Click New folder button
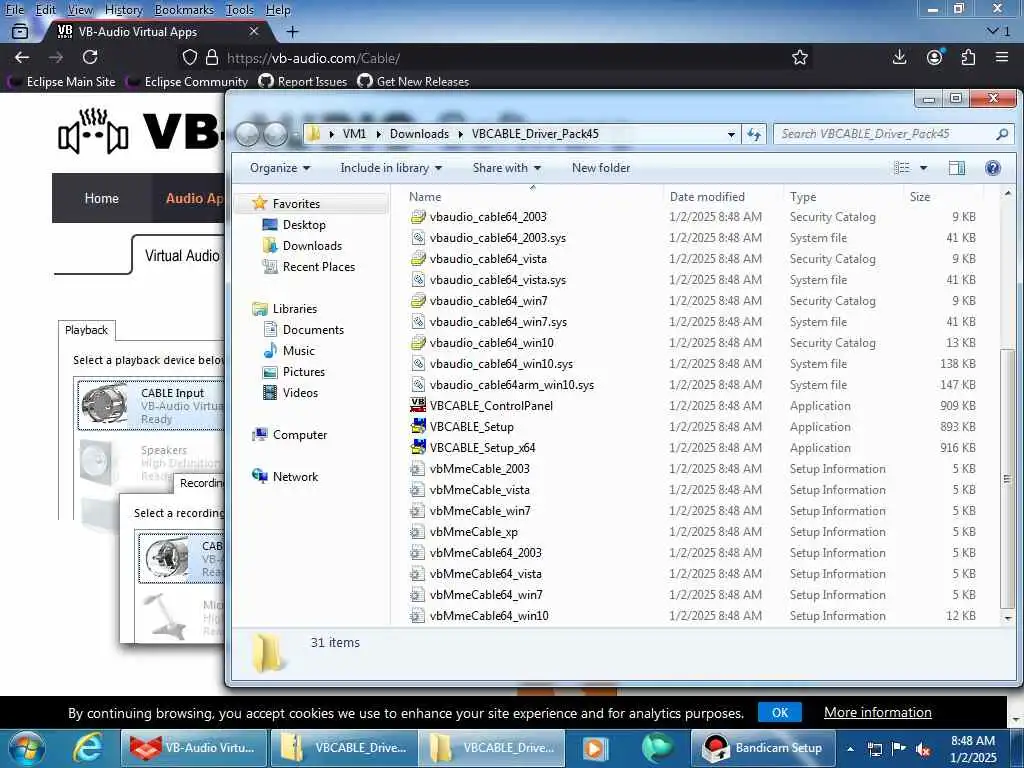Screen dimensions: 1024x768 [x=601, y=168]
